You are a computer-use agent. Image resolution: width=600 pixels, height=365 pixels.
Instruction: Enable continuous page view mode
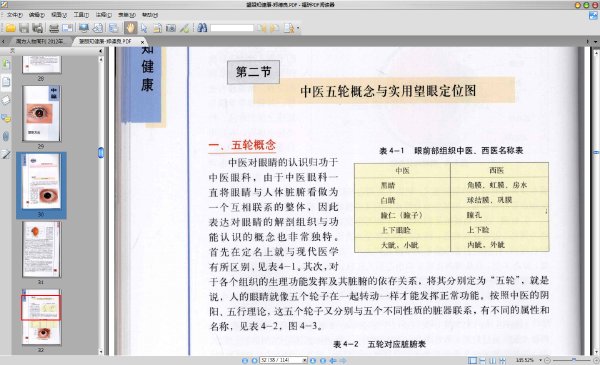click(x=483, y=360)
